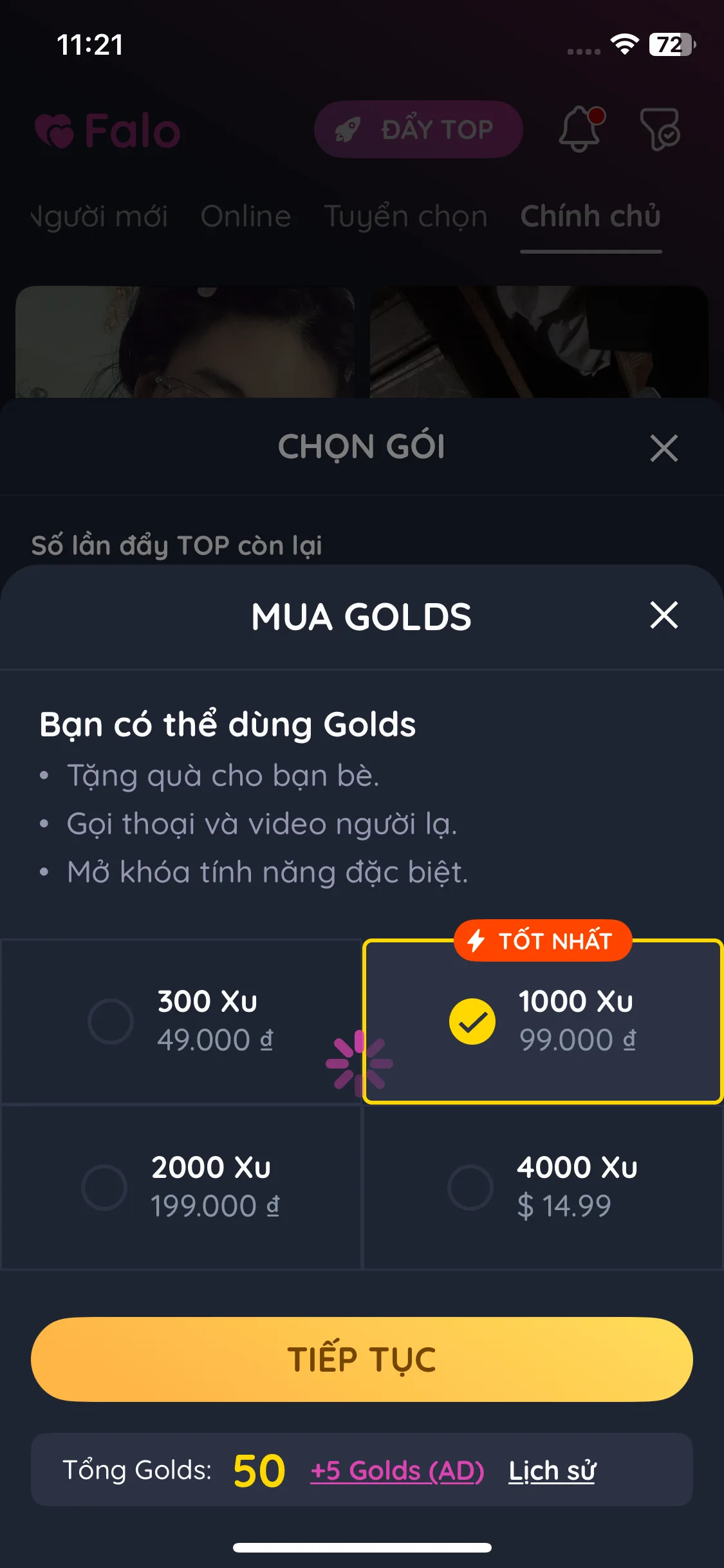This screenshot has height=1568, width=724.
Task: Tap the TỐT NHẤT lightning badge
Action: pos(543,940)
